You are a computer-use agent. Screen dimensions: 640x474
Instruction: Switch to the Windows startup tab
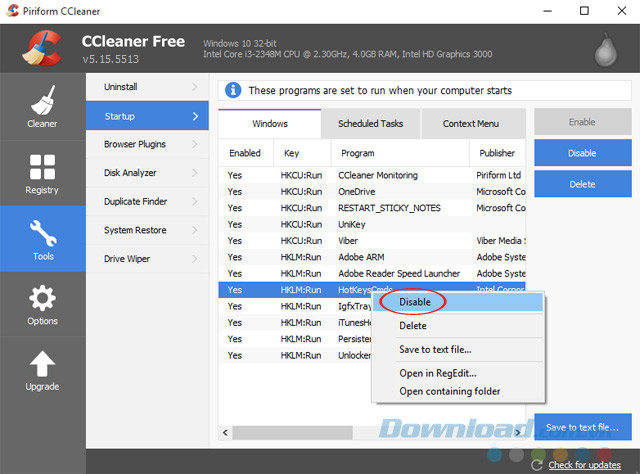(270, 124)
